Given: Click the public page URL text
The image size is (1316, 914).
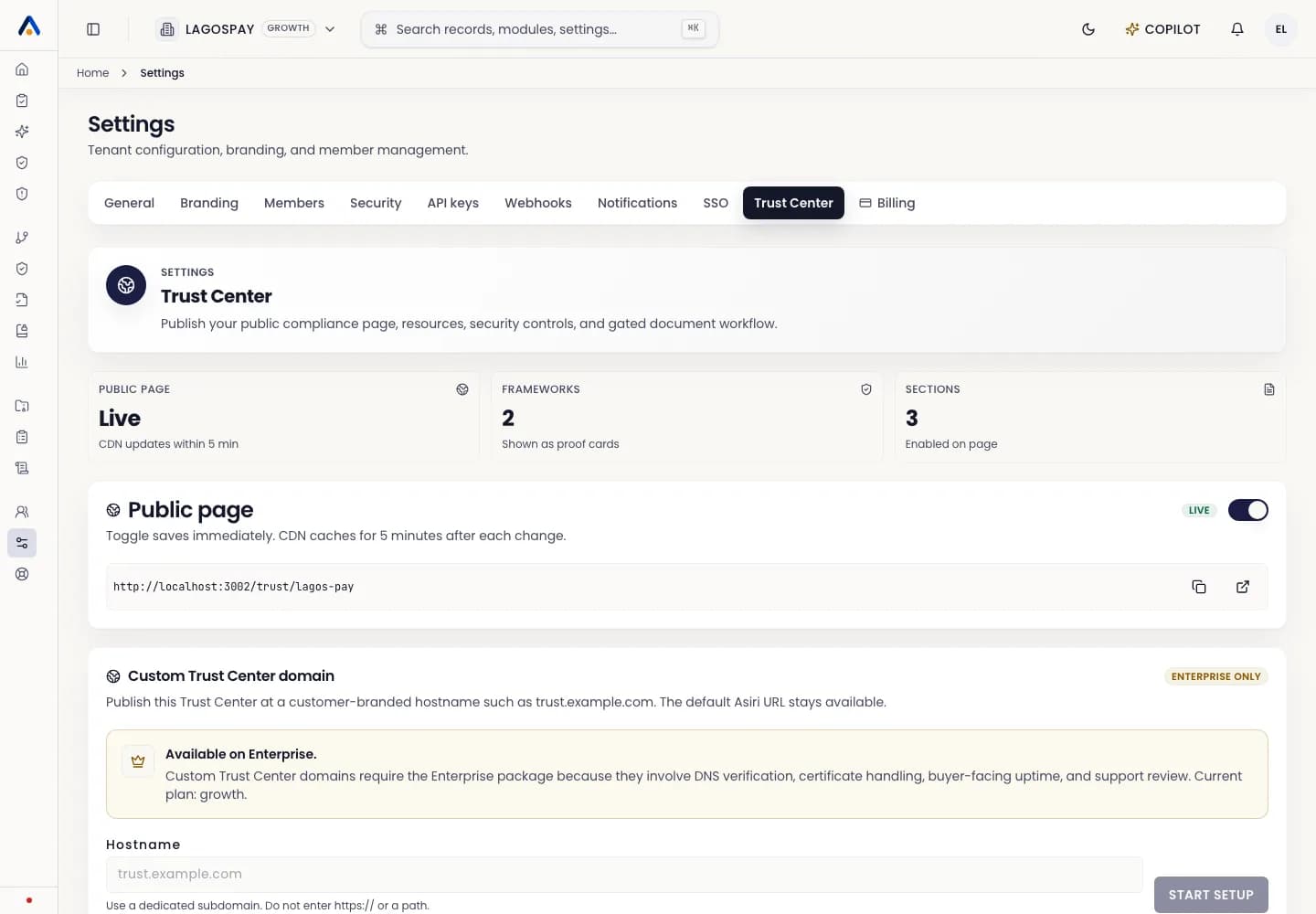Looking at the screenshot, I should pyautogui.click(x=233, y=587).
